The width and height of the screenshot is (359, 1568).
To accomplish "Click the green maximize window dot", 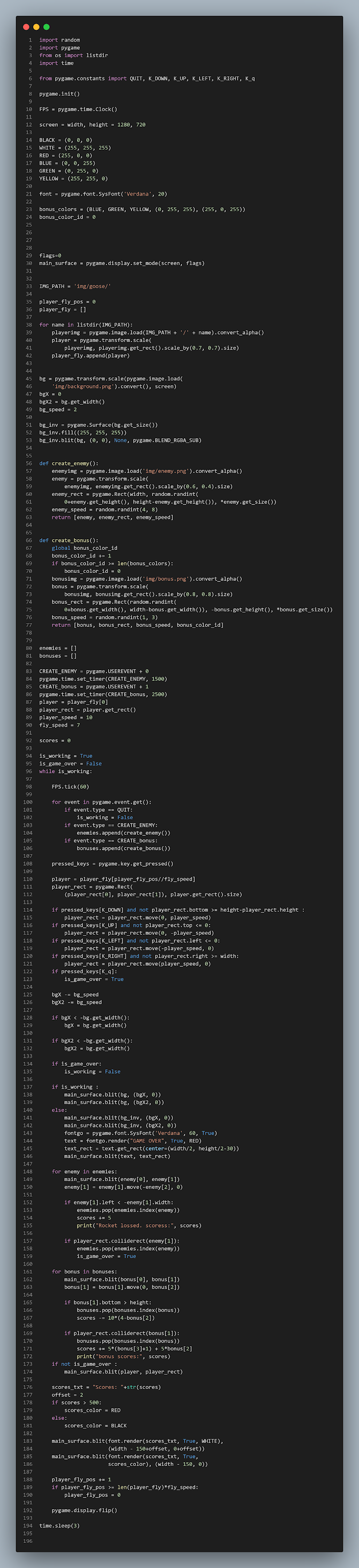I will pos(47,27).
